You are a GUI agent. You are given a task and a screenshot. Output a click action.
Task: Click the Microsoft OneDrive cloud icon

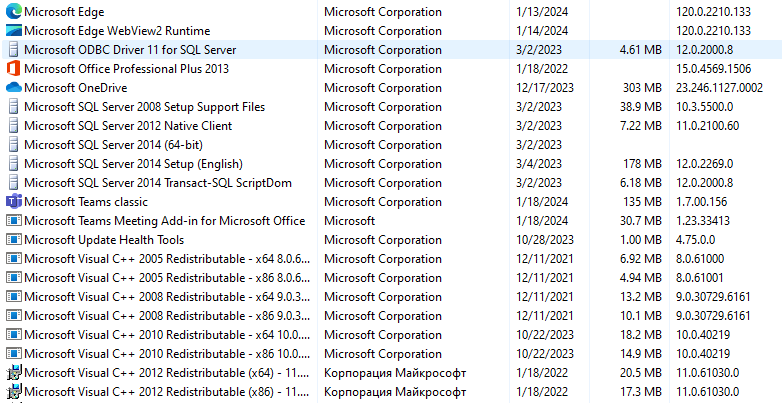point(13,87)
